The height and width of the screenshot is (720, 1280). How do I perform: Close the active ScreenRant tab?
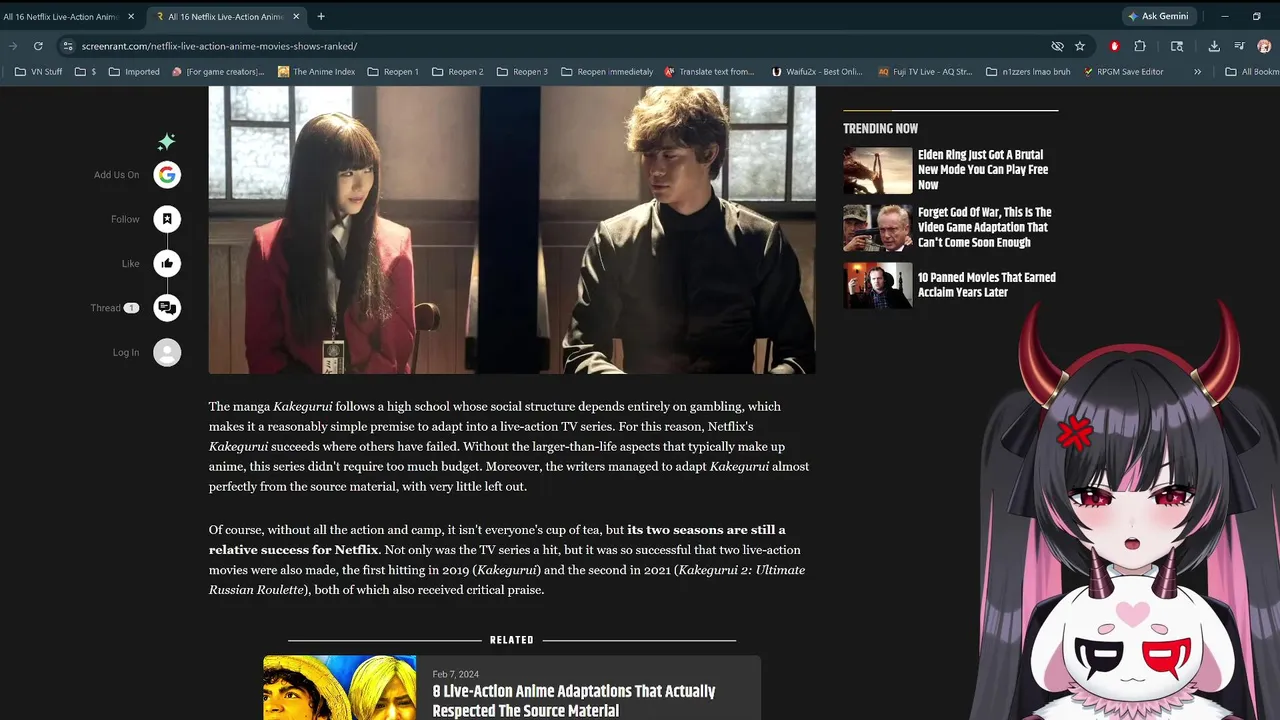click(297, 16)
